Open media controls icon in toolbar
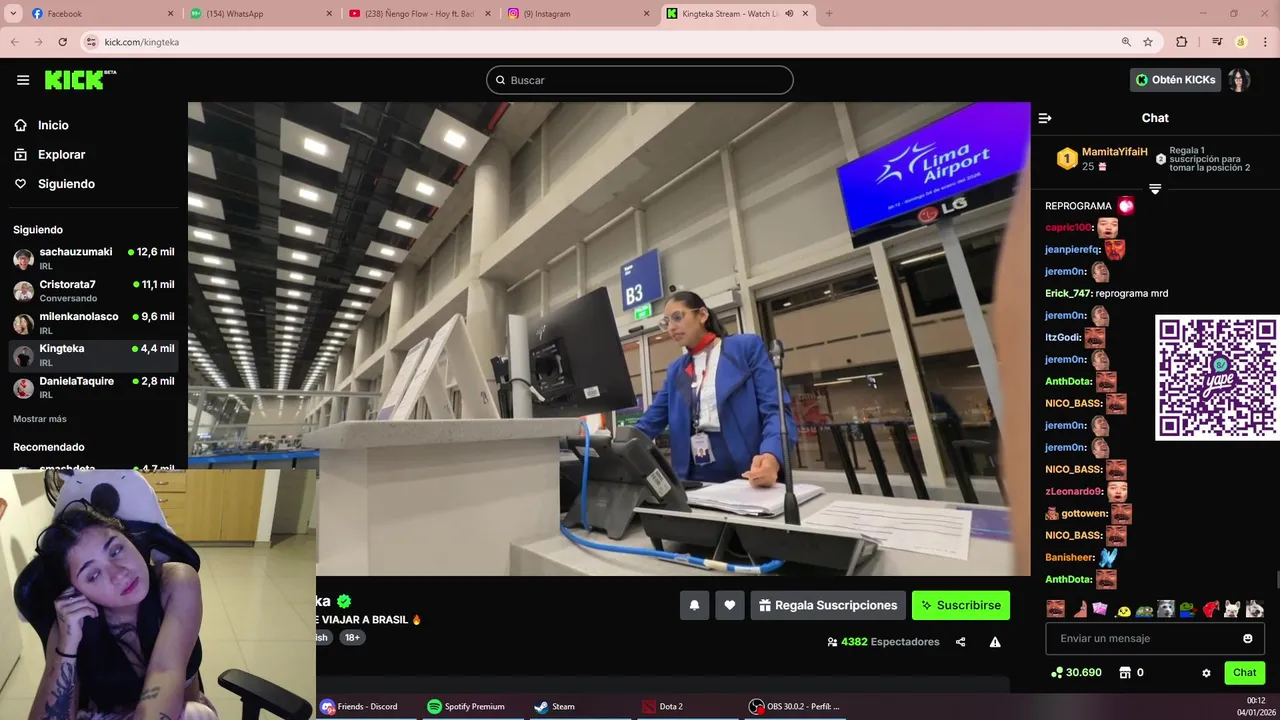 [x=1217, y=42]
